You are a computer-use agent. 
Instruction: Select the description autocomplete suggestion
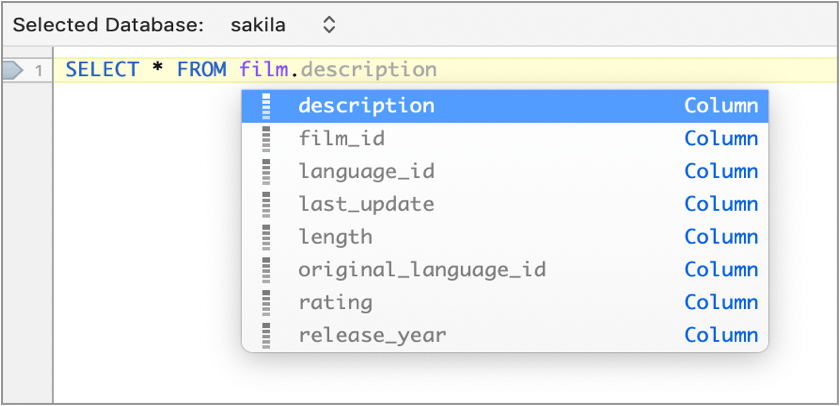tap(505, 106)
